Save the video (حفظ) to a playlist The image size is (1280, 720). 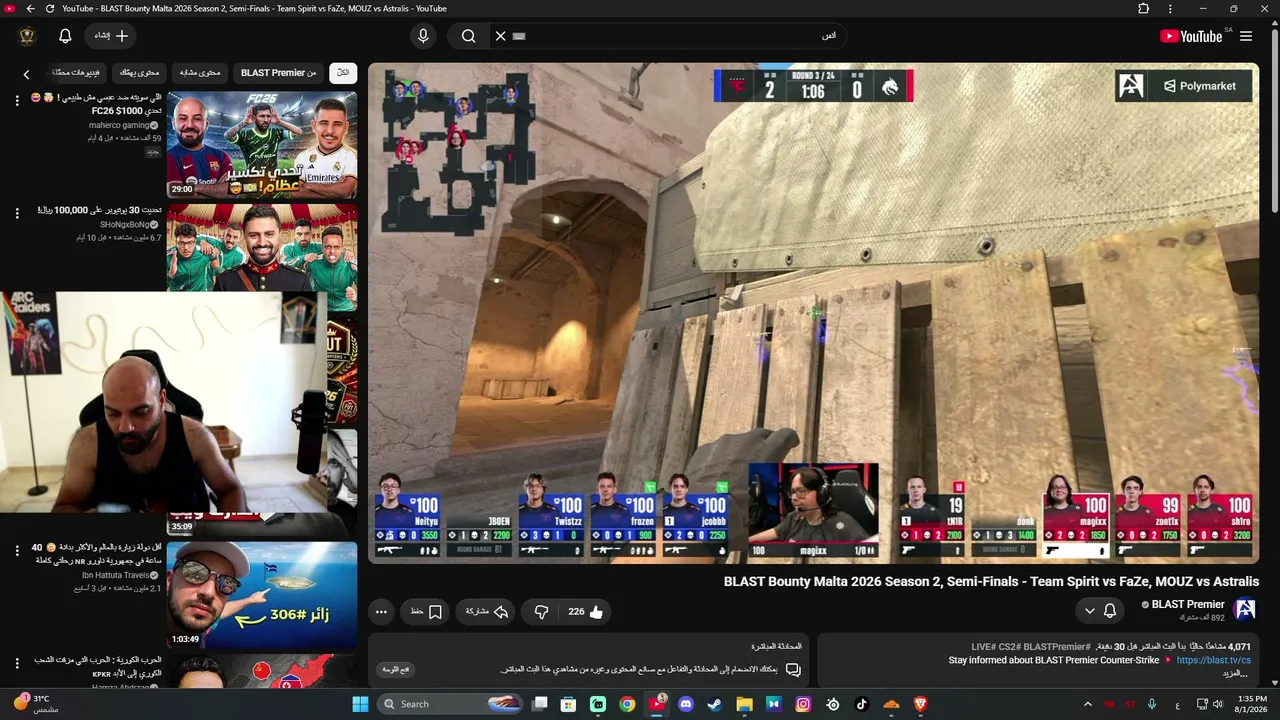point(426,612)
